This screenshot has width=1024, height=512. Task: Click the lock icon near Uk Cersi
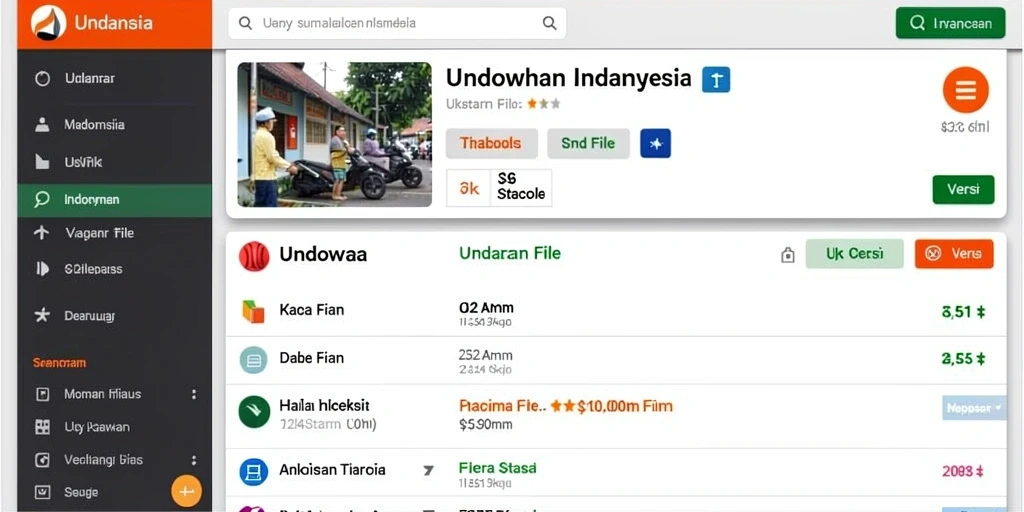coord(788,255)
